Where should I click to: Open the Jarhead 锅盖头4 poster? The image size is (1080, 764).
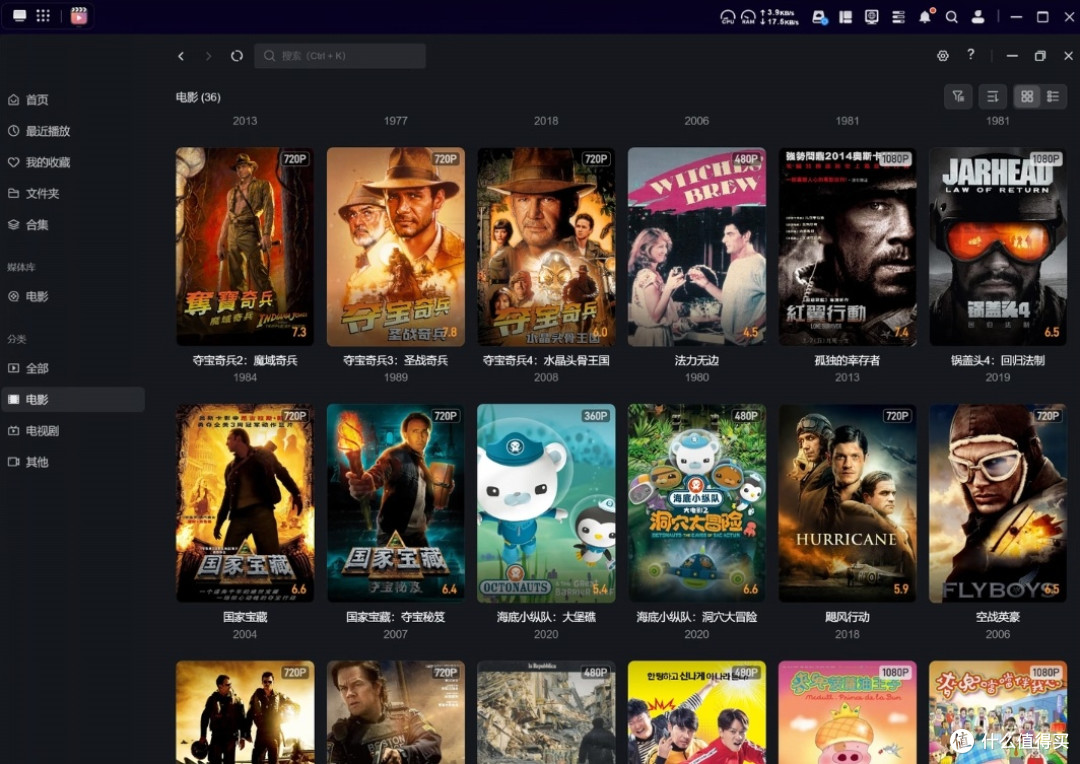click(998, 247)
